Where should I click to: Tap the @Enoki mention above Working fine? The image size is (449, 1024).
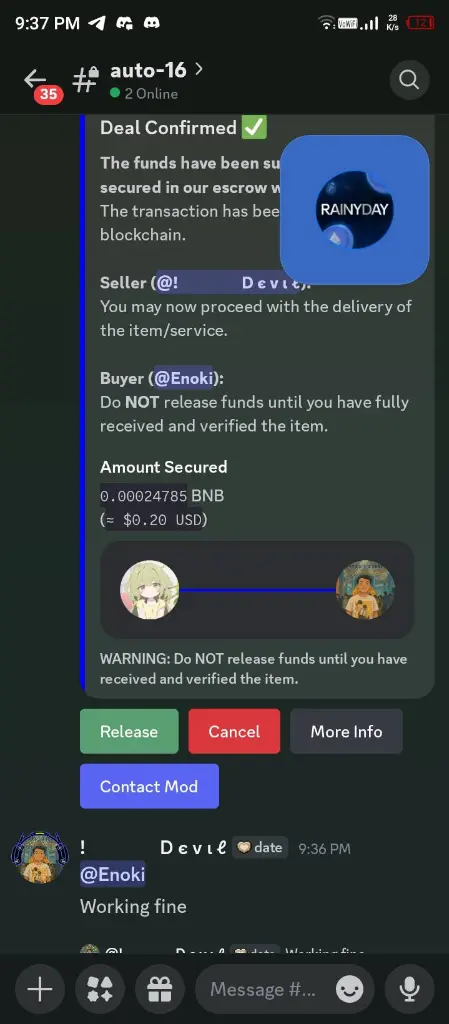coord(112,874)
